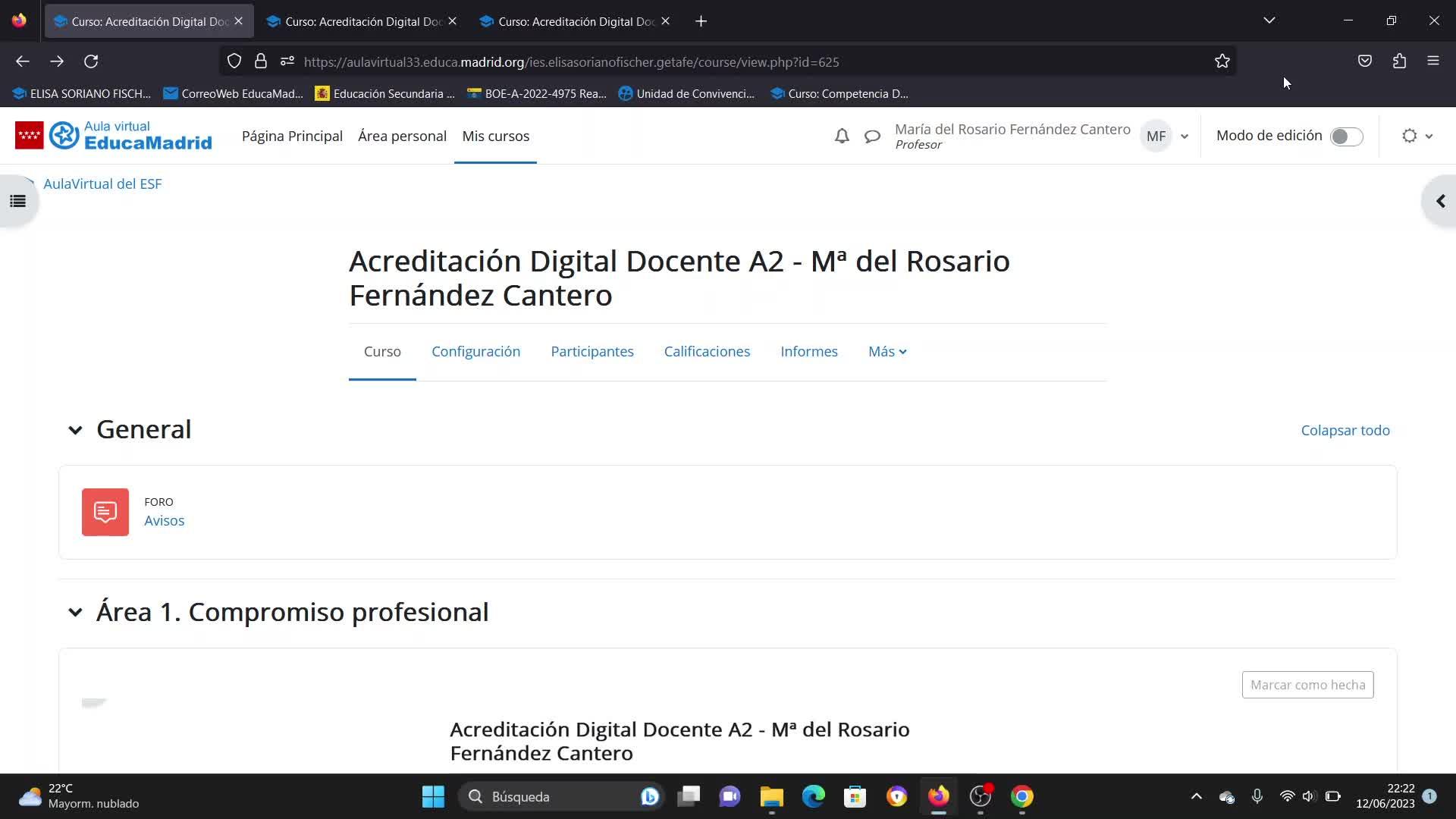
Task: Open the Calificaciones tab
Action: tap(706, 352)
